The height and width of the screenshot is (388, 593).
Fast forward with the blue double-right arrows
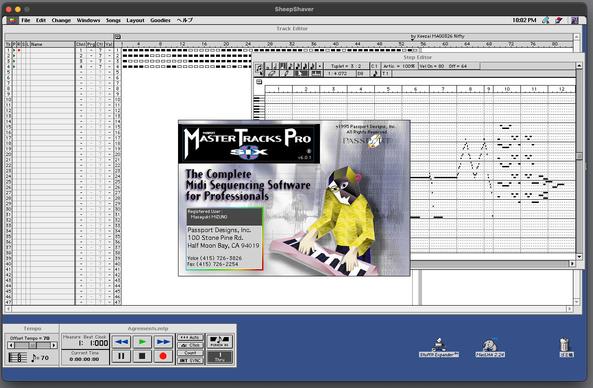click(x=163, y=341)
